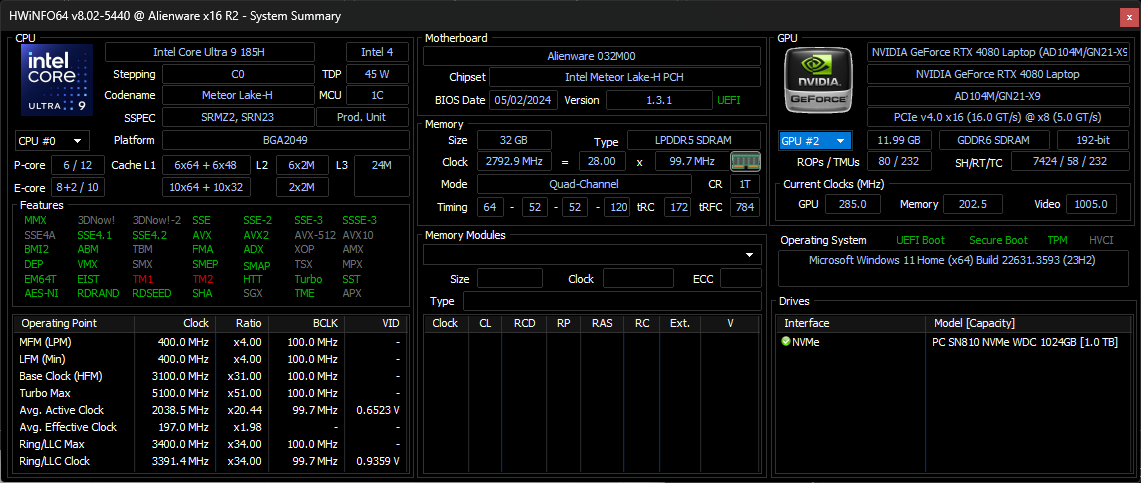The image size is (1141, 483).
Task: Click the HVCI status label
Action: (1100, 240)
